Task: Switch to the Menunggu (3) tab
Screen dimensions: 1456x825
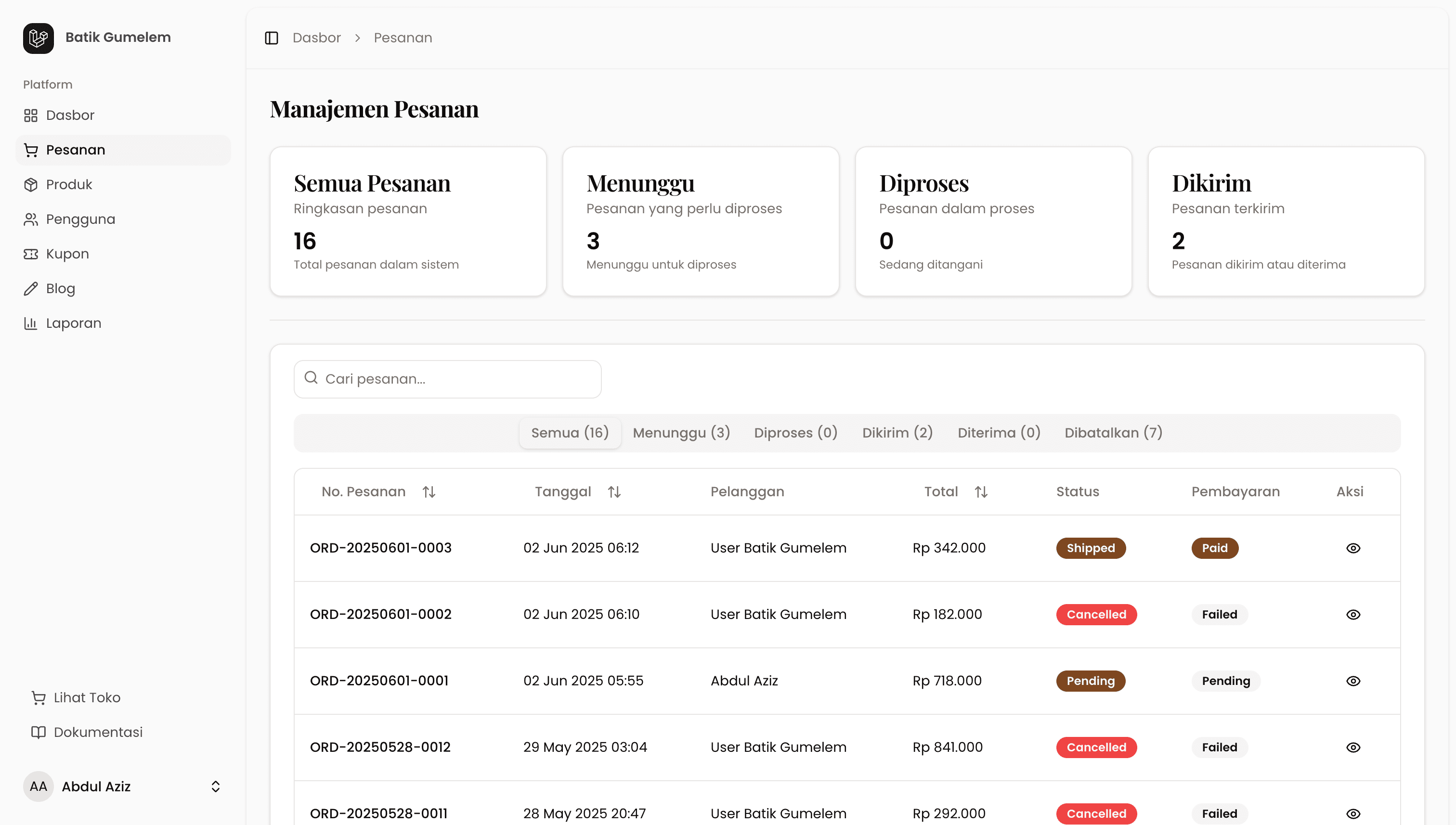Action: point(681,433)
